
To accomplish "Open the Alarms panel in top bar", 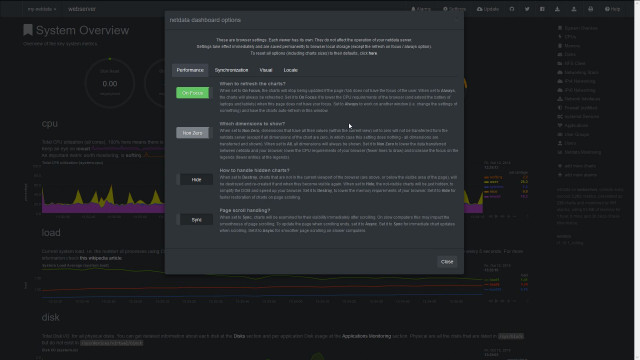I will click(421, 9).
